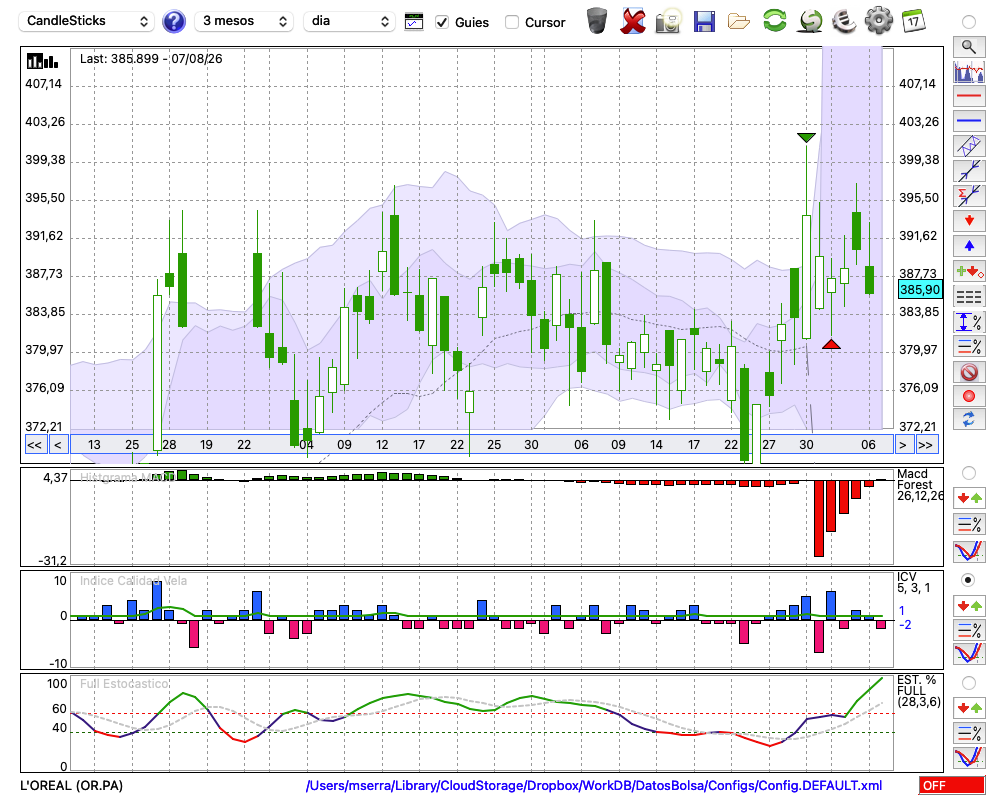Open the gear settings icon

(878, 21)
